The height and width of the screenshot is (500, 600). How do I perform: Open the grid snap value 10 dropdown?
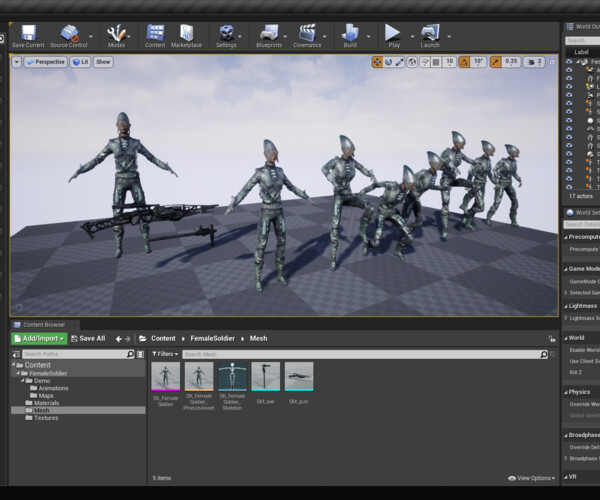449,62
